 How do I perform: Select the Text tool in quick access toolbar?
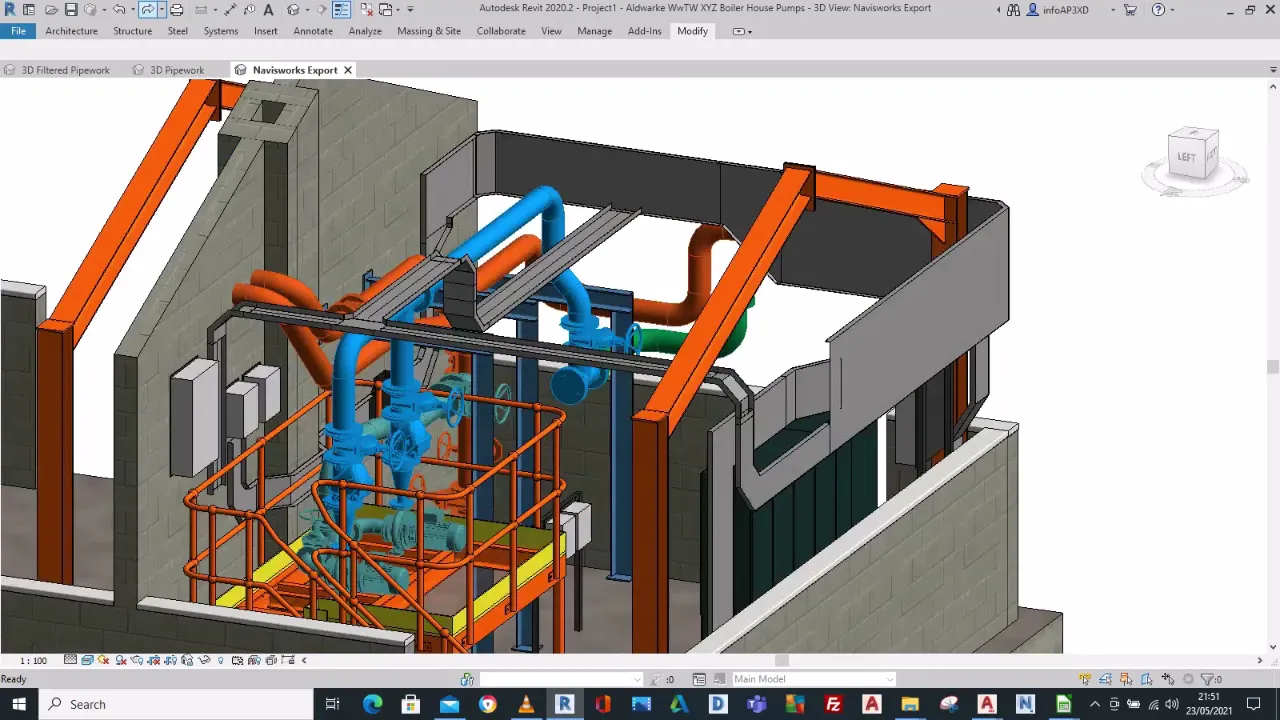click(x=268, y=10)
